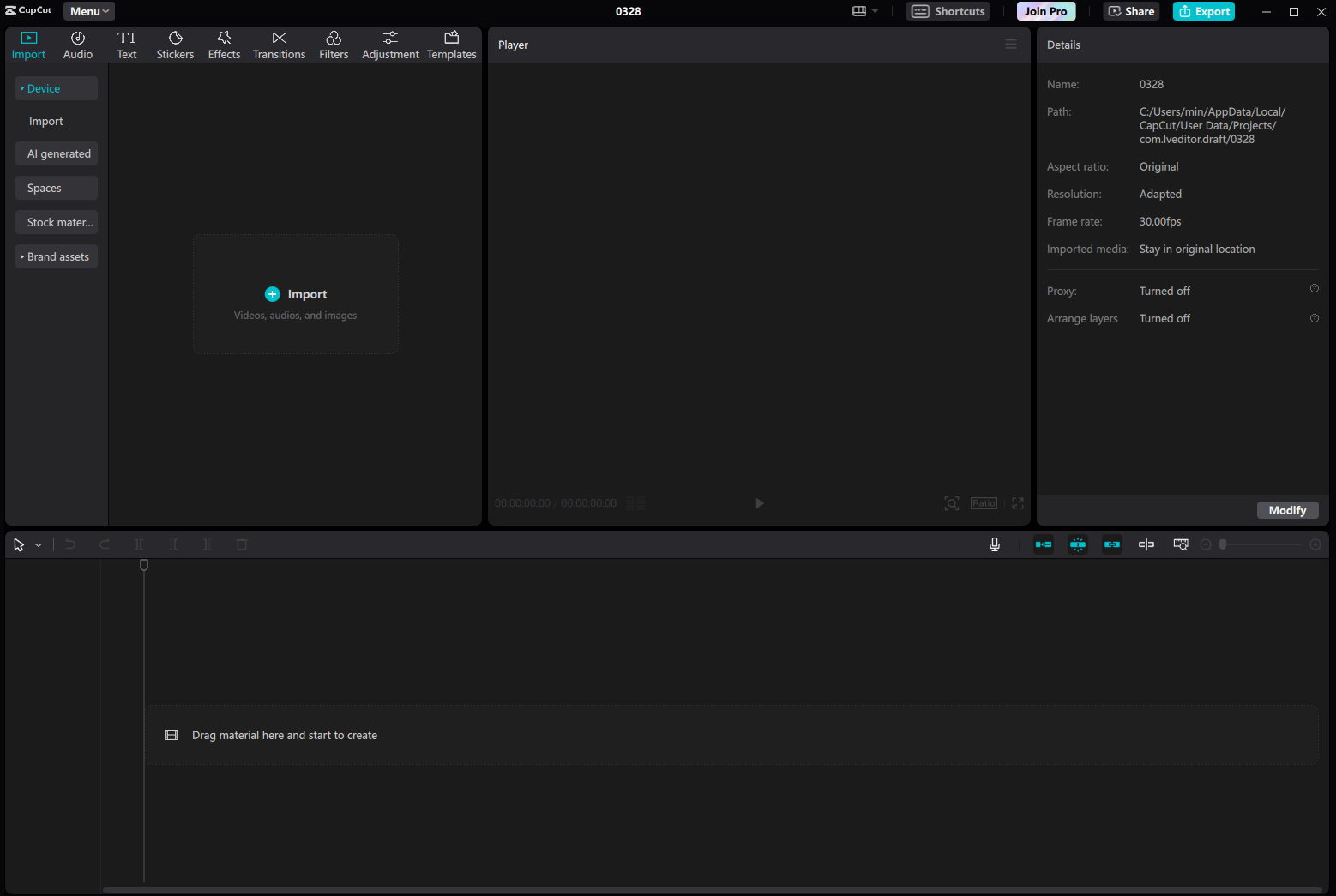Click the Path value in Details
This screenshot has height=896, width=1336.
click(x=1212, y=125)
